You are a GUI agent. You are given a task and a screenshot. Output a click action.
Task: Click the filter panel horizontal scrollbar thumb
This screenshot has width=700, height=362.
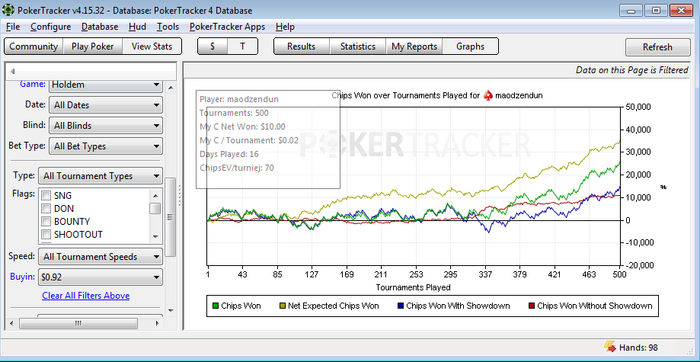click(79, 323)
